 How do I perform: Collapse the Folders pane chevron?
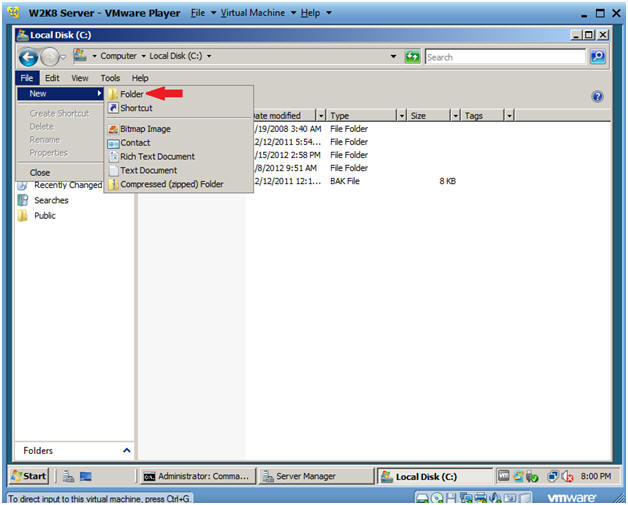tap(127, 451)
